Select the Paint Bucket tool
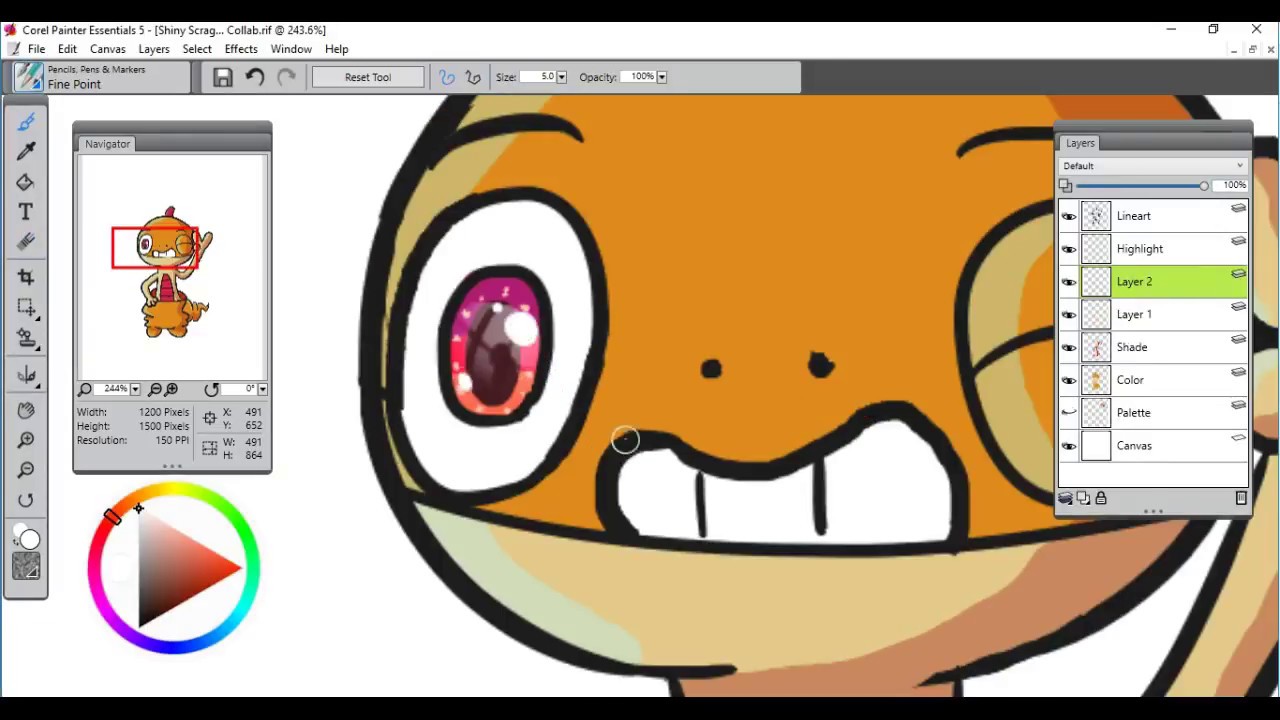Screen dimensions: 1280x720 tap(26, 182)
